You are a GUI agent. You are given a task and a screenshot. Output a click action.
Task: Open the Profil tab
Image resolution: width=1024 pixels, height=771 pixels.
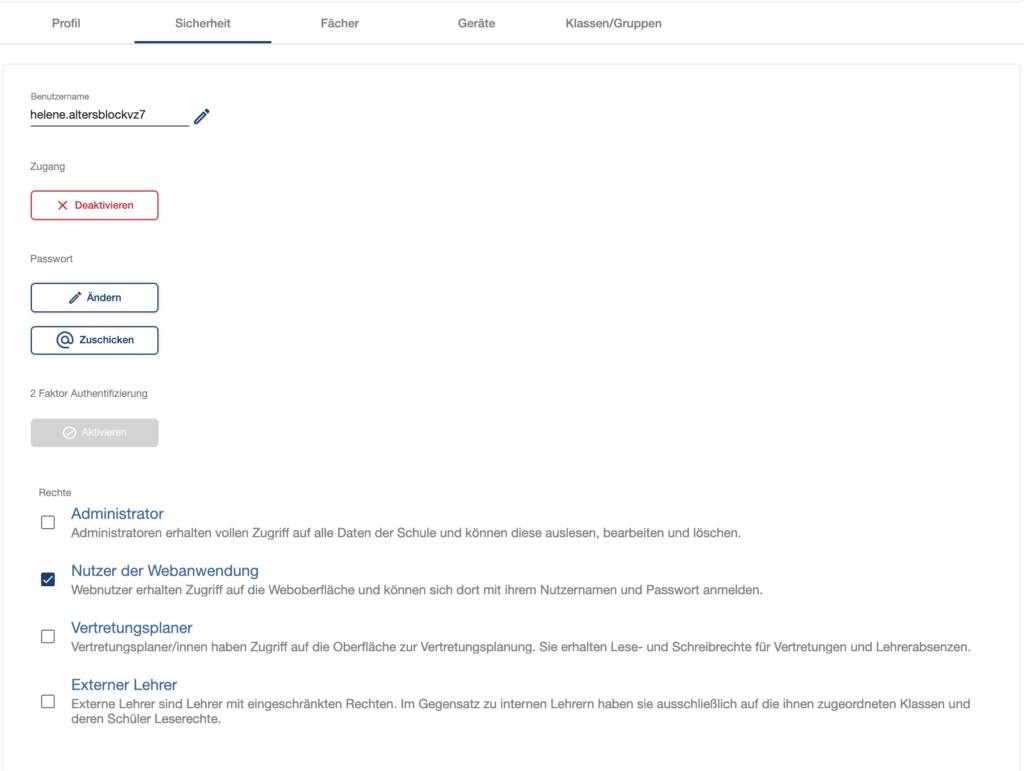66,24
